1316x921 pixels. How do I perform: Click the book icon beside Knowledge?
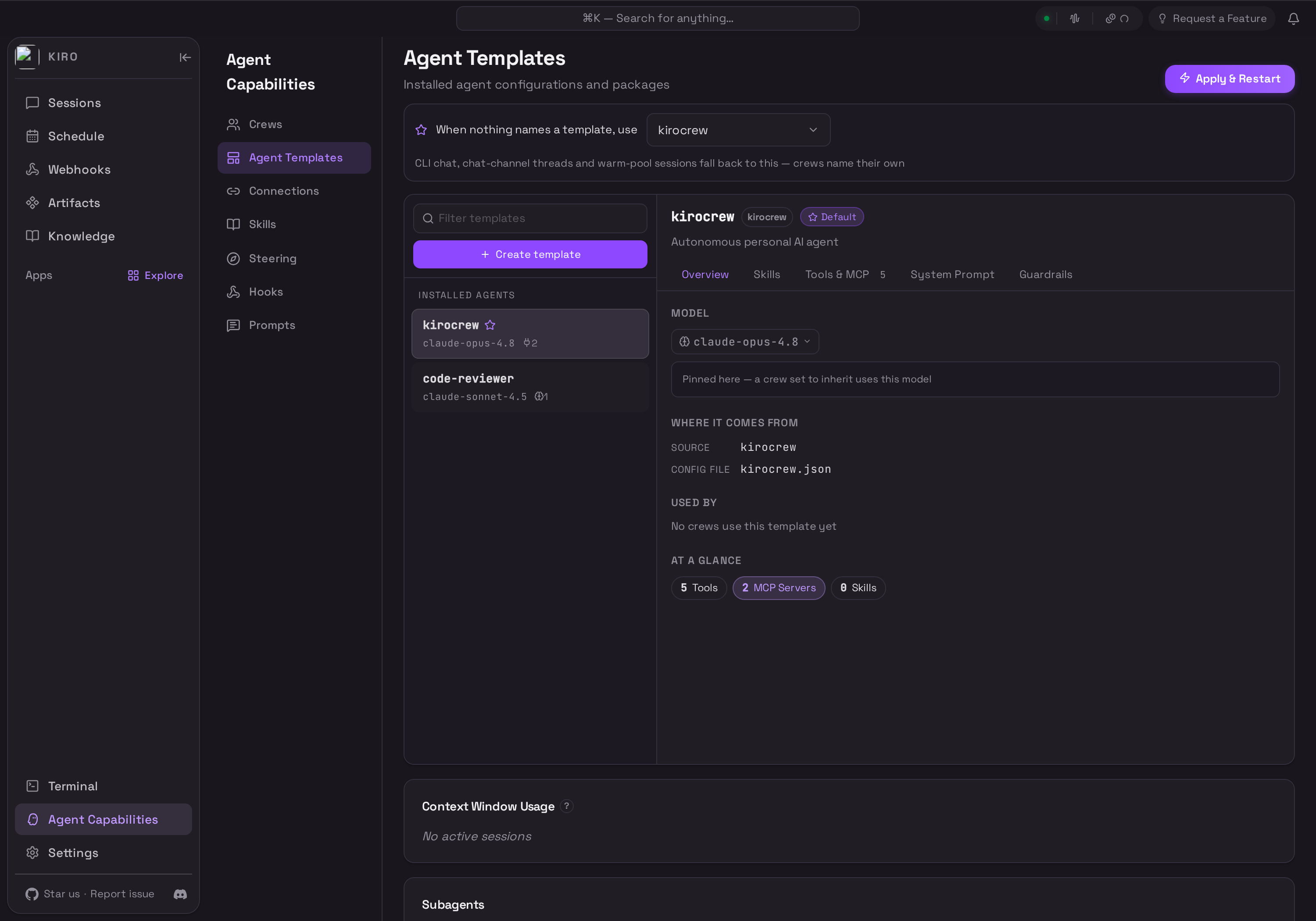coord(32,236)
